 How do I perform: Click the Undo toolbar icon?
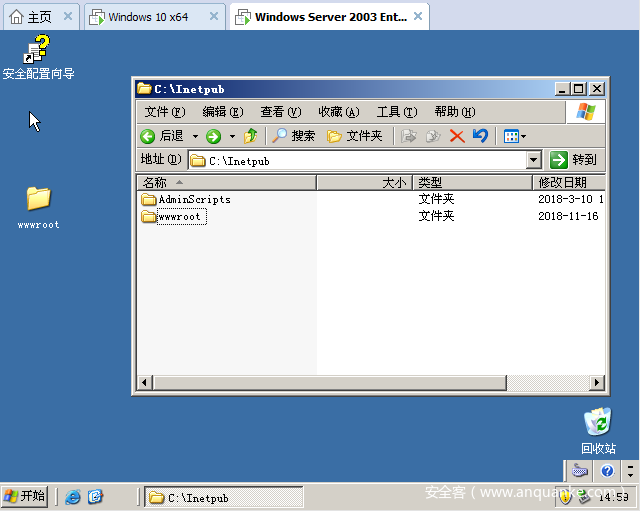[x=480, y=136]
